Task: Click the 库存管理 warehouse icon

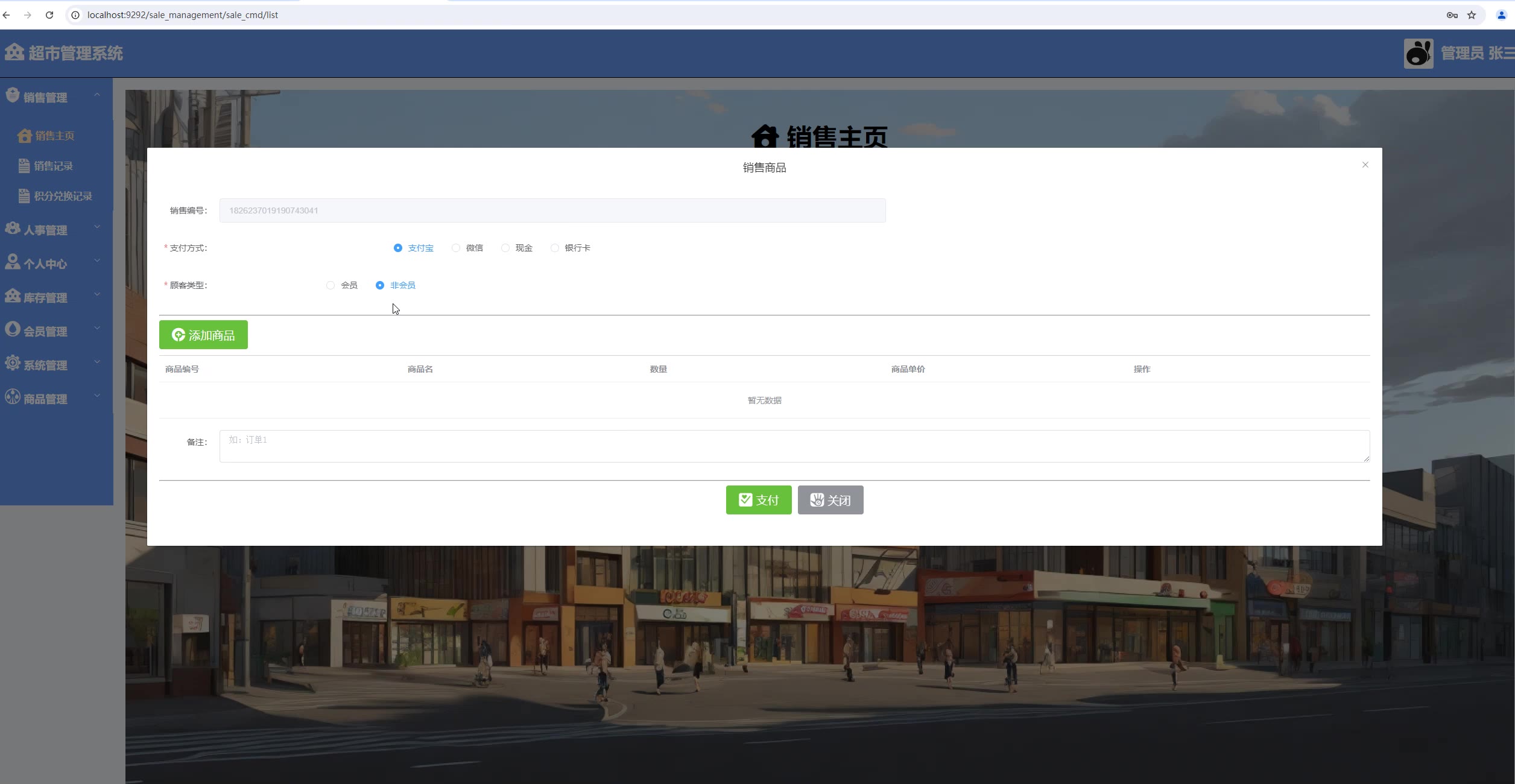Action: point(13,296)
